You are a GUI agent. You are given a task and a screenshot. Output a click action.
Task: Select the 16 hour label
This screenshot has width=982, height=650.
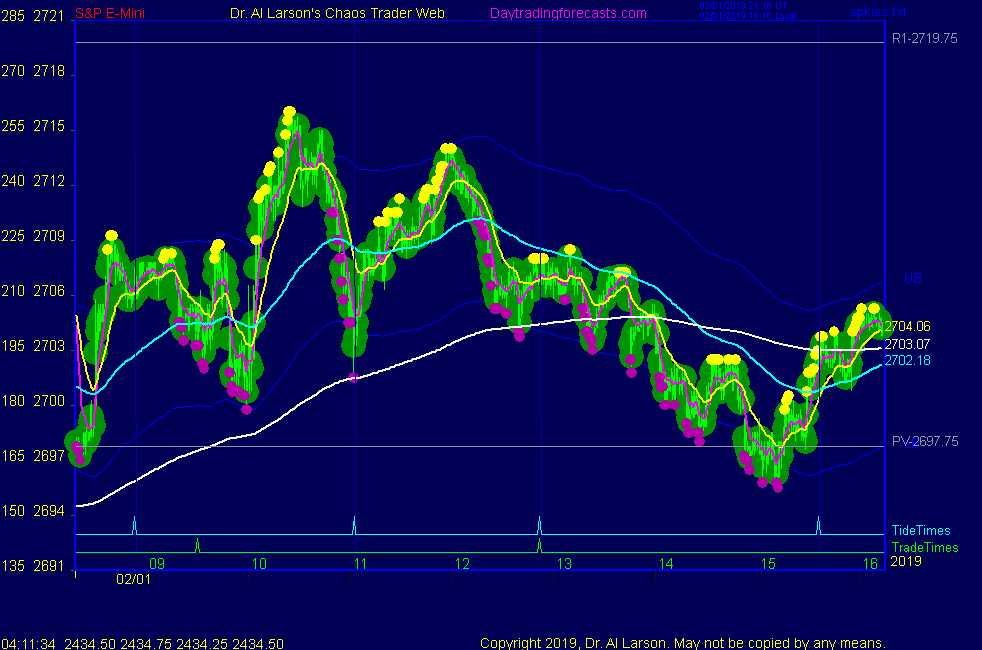click(871, 564)
